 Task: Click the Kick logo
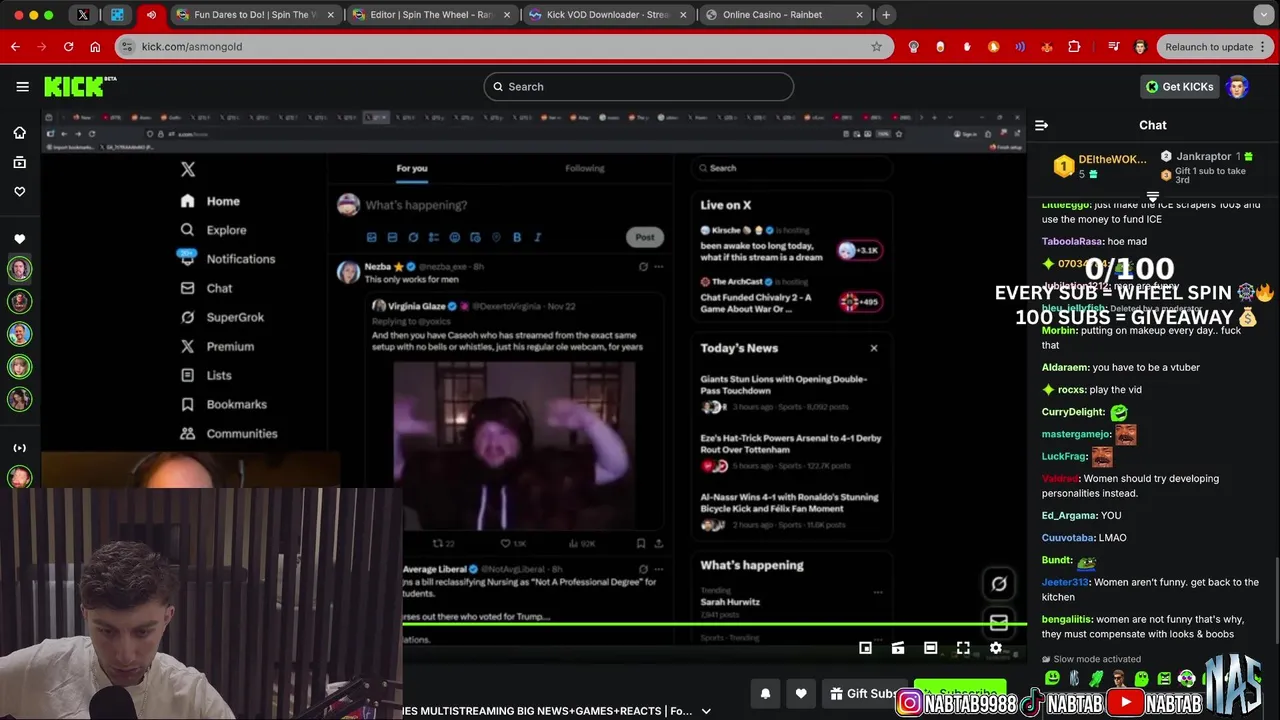(x=80, y=87)
